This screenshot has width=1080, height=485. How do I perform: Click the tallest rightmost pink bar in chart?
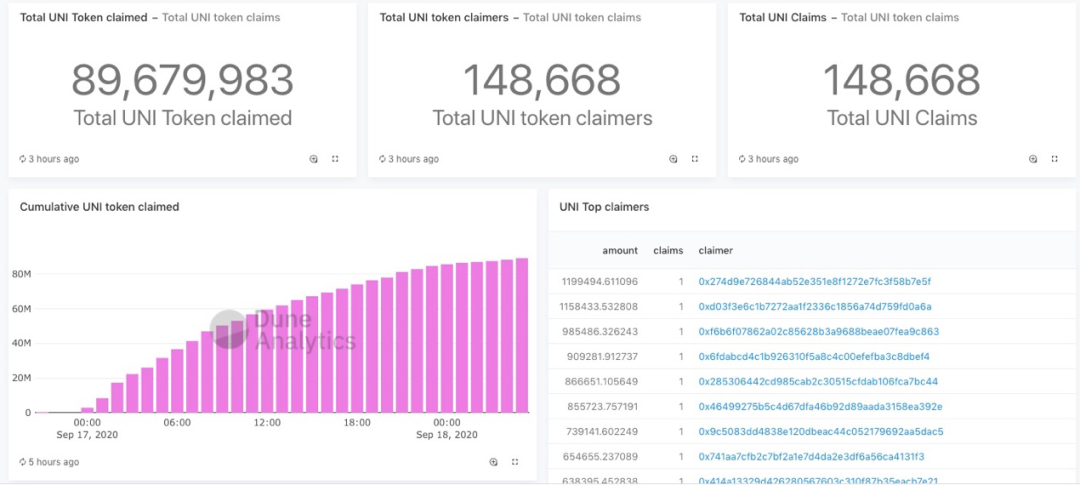(521, 335)
